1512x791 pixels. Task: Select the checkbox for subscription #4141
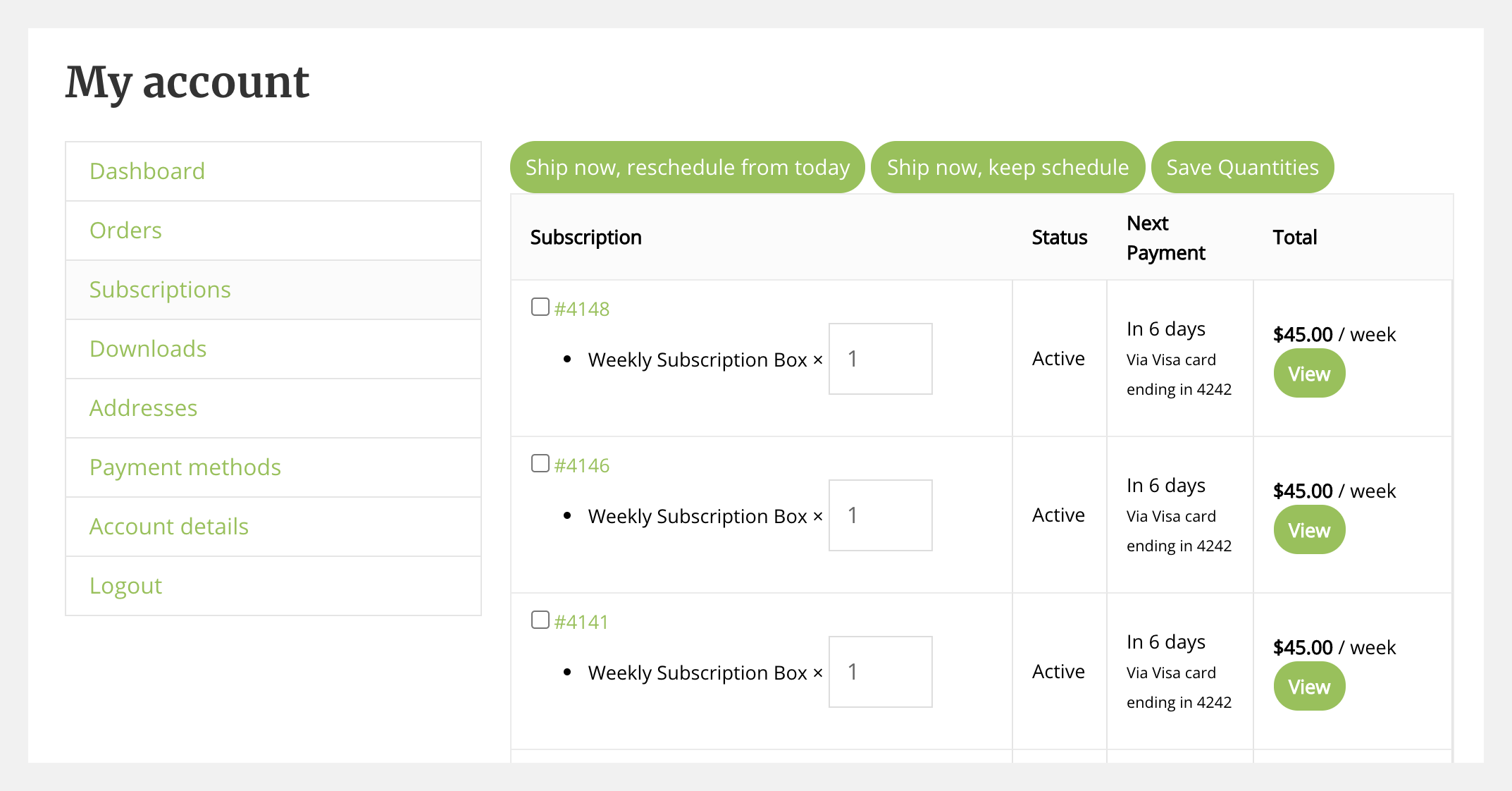click(540, 619)
